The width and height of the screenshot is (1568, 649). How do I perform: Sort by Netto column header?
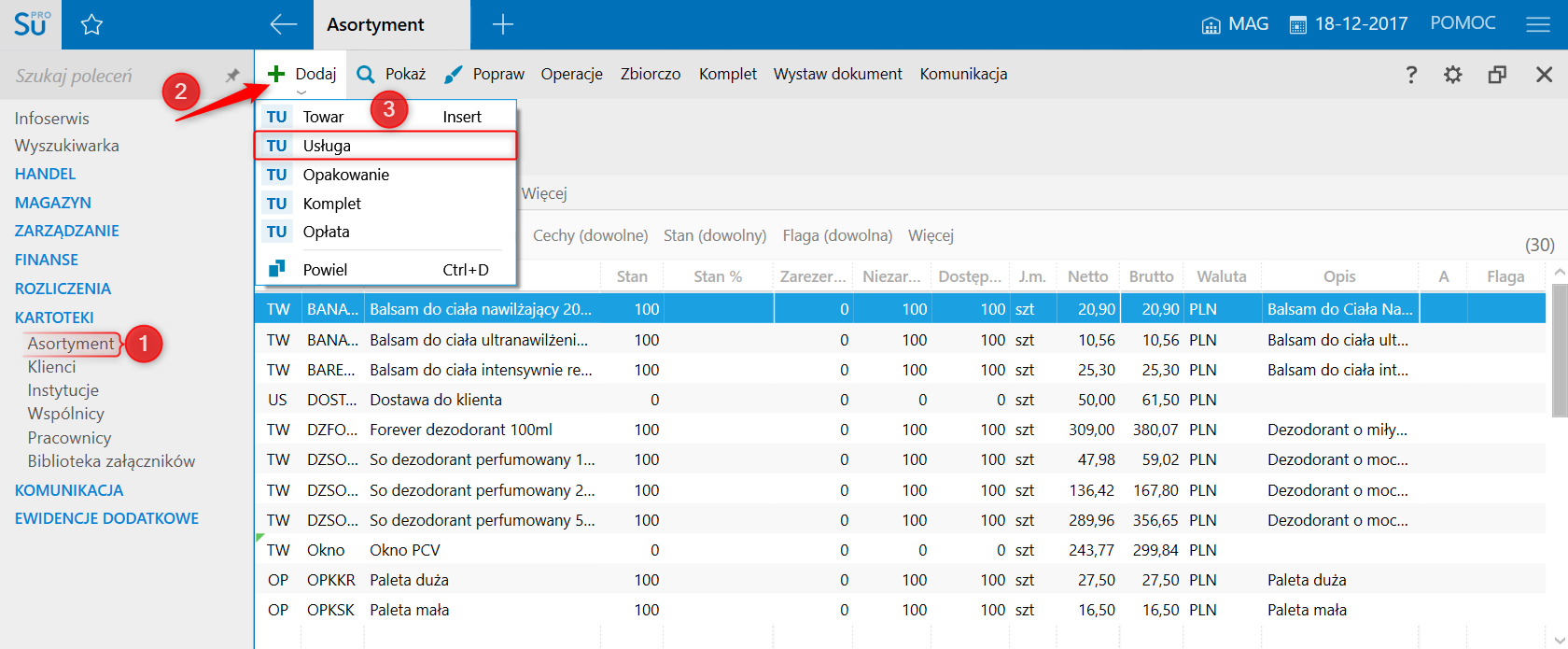(1087, 276)
